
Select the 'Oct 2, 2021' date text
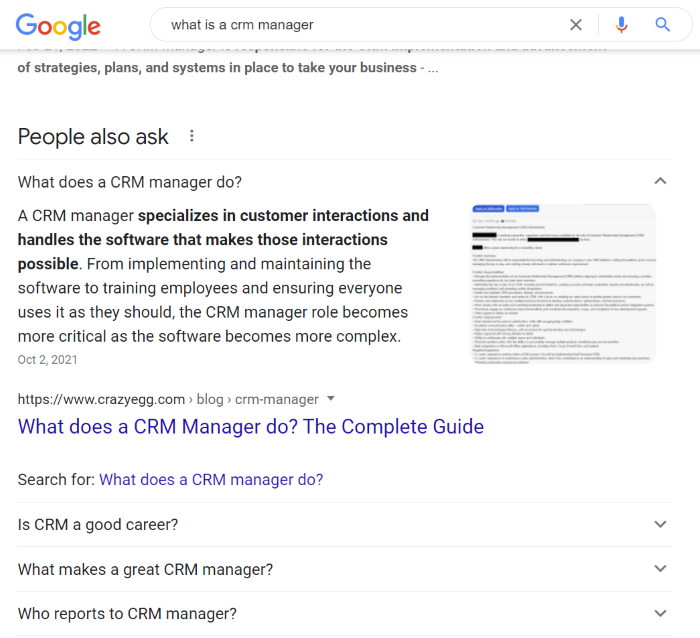47,359
